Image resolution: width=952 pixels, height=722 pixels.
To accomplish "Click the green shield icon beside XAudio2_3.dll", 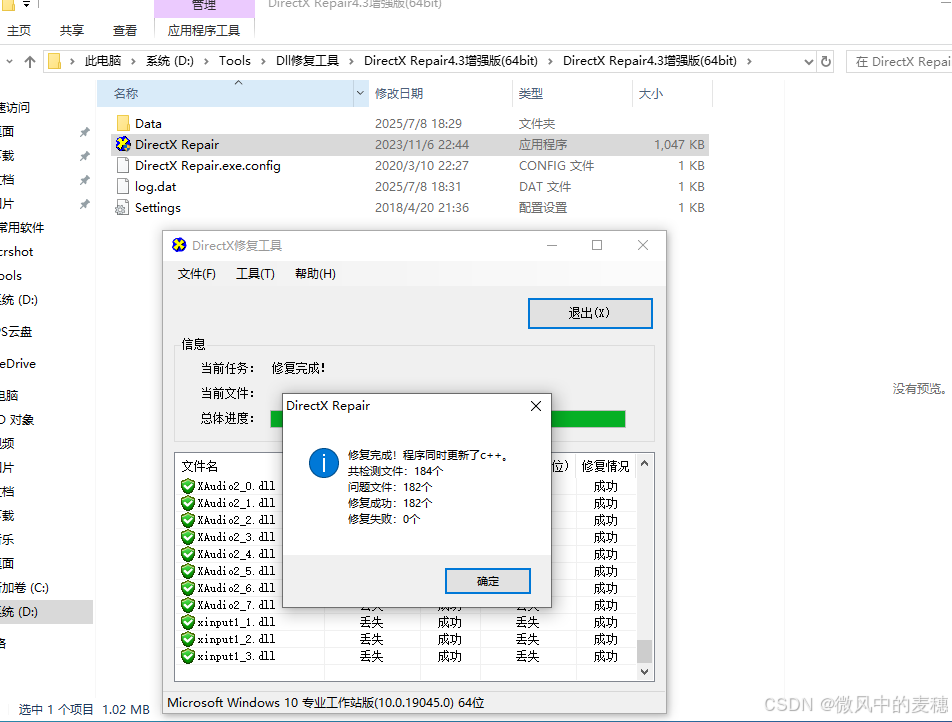I will point(188,537).
